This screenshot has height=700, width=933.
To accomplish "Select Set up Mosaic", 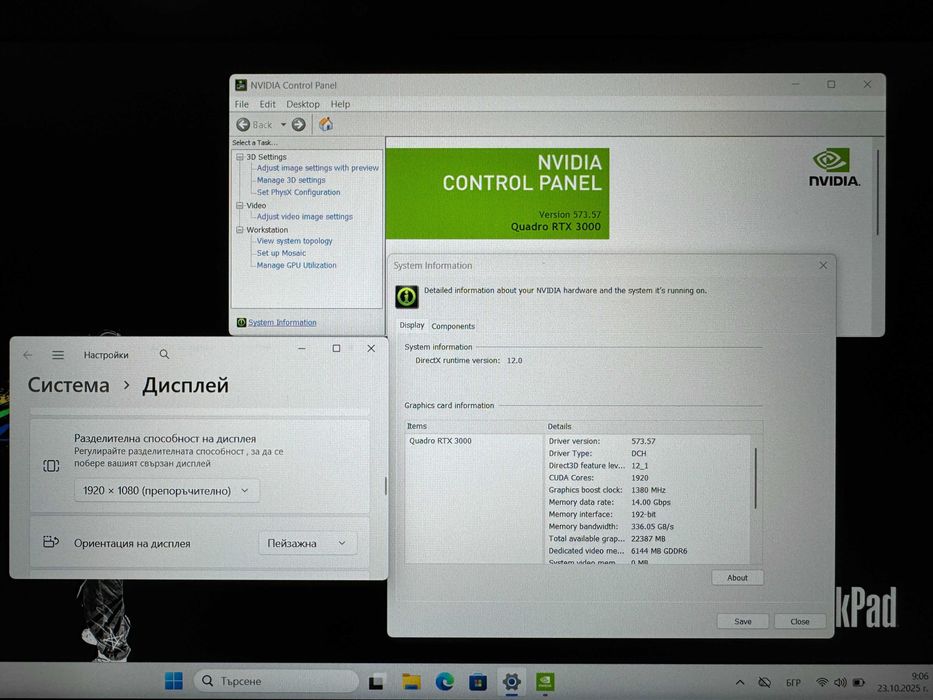I will click(281, 253).
